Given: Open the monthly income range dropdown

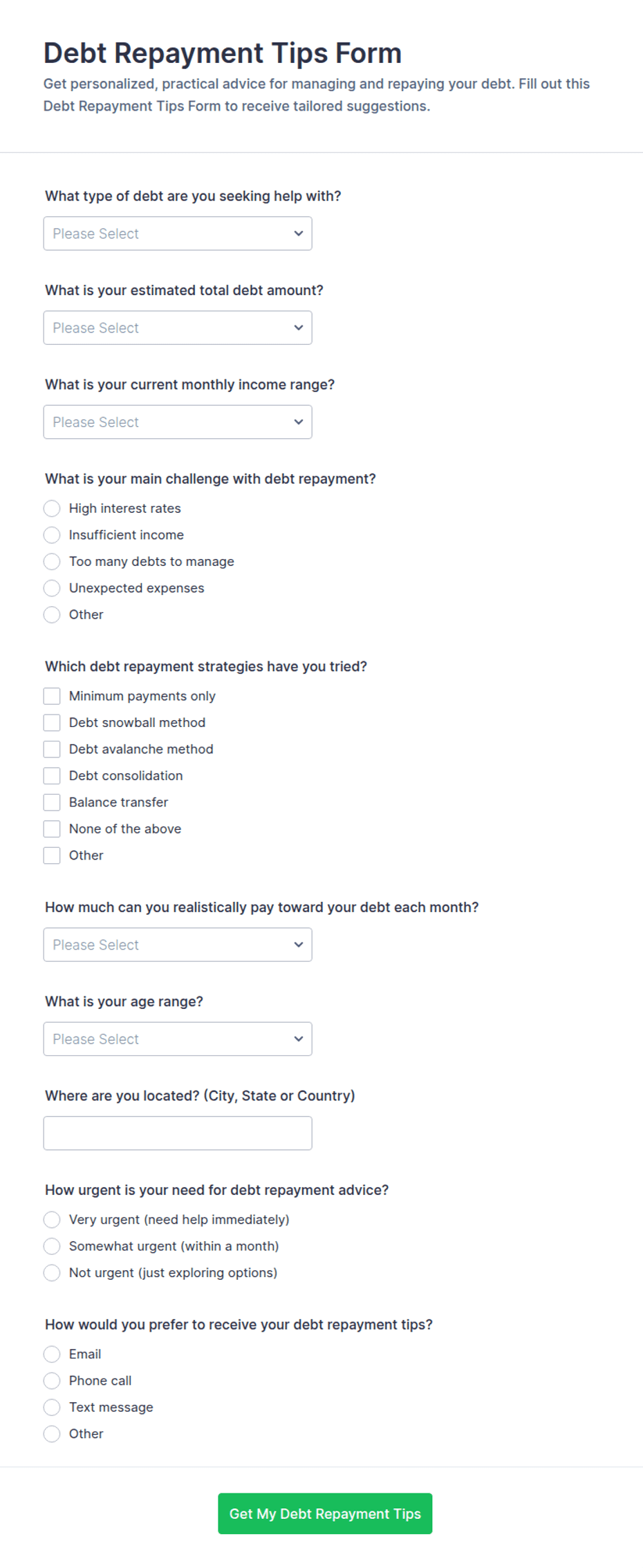Looking at the screenshot, I should click(x=178, y=422).
